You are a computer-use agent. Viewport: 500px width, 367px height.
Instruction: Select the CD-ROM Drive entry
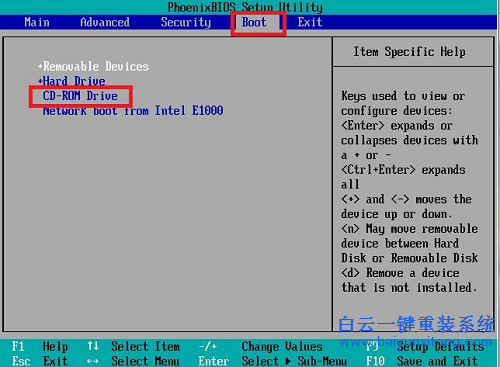point(80,96)
